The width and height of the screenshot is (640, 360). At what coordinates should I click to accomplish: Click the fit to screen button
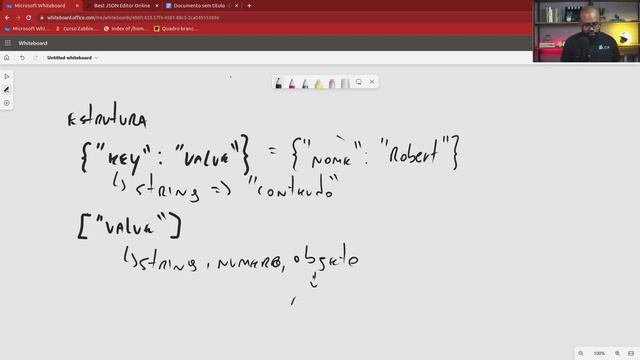coord(631,353)
